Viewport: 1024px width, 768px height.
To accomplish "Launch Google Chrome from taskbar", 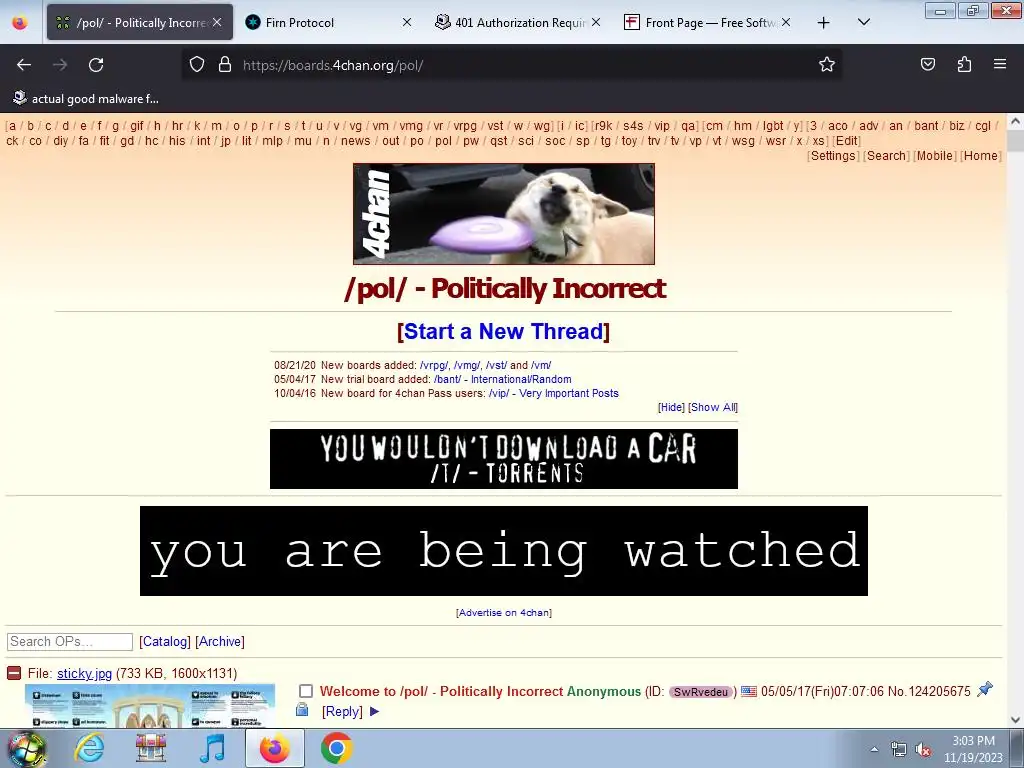I will click(x=336, y=748).
